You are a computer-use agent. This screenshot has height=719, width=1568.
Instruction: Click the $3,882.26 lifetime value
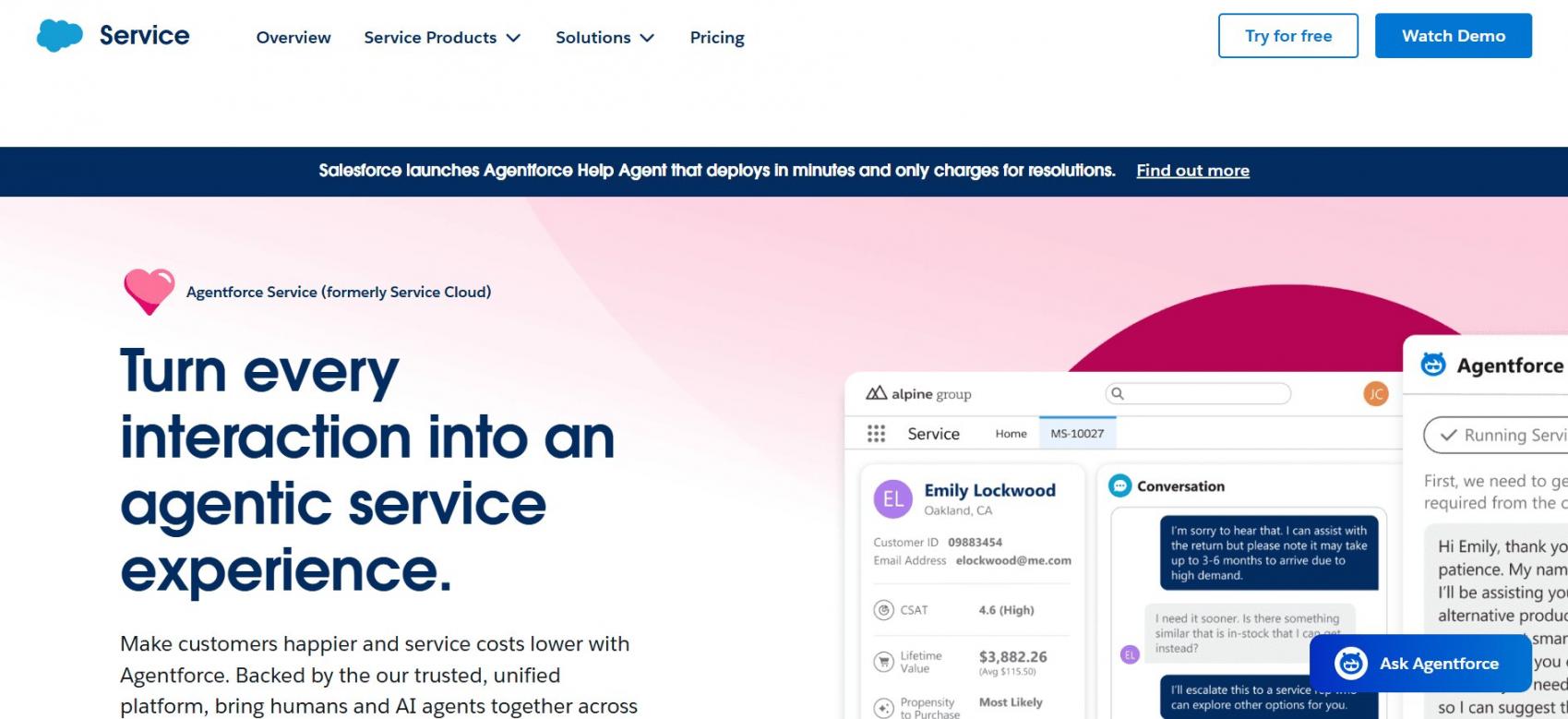tap(1012, 656)
